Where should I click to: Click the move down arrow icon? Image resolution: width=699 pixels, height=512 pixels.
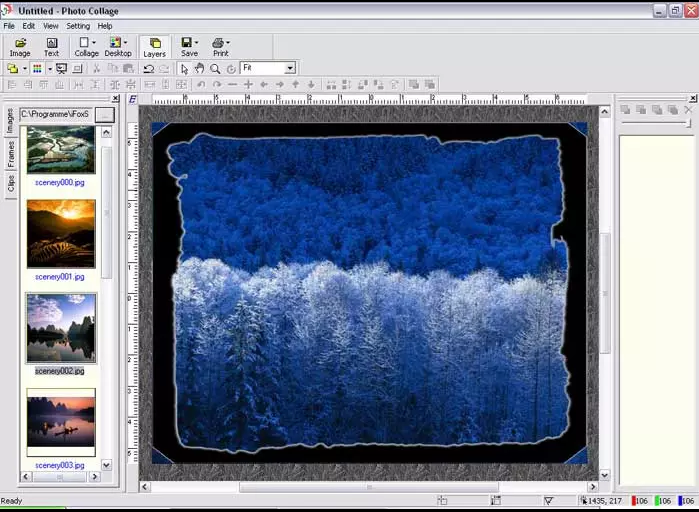point(311,84)
